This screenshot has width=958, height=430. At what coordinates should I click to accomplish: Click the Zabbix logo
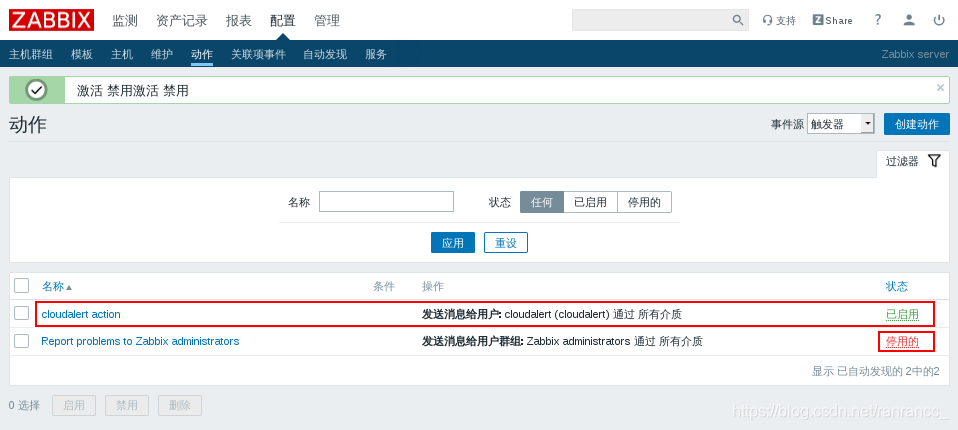click(51, 20)
